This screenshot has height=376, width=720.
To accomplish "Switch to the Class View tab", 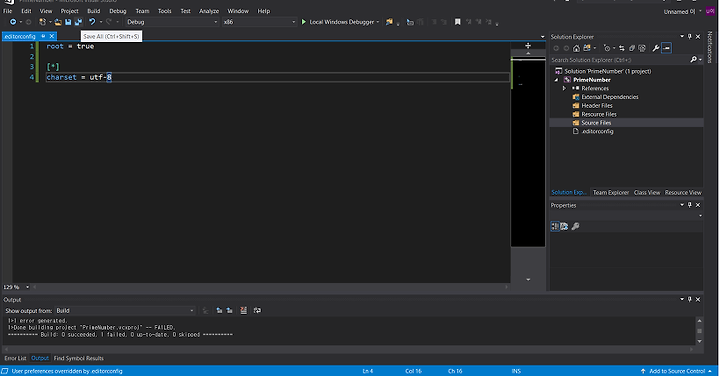I will 647,192.
